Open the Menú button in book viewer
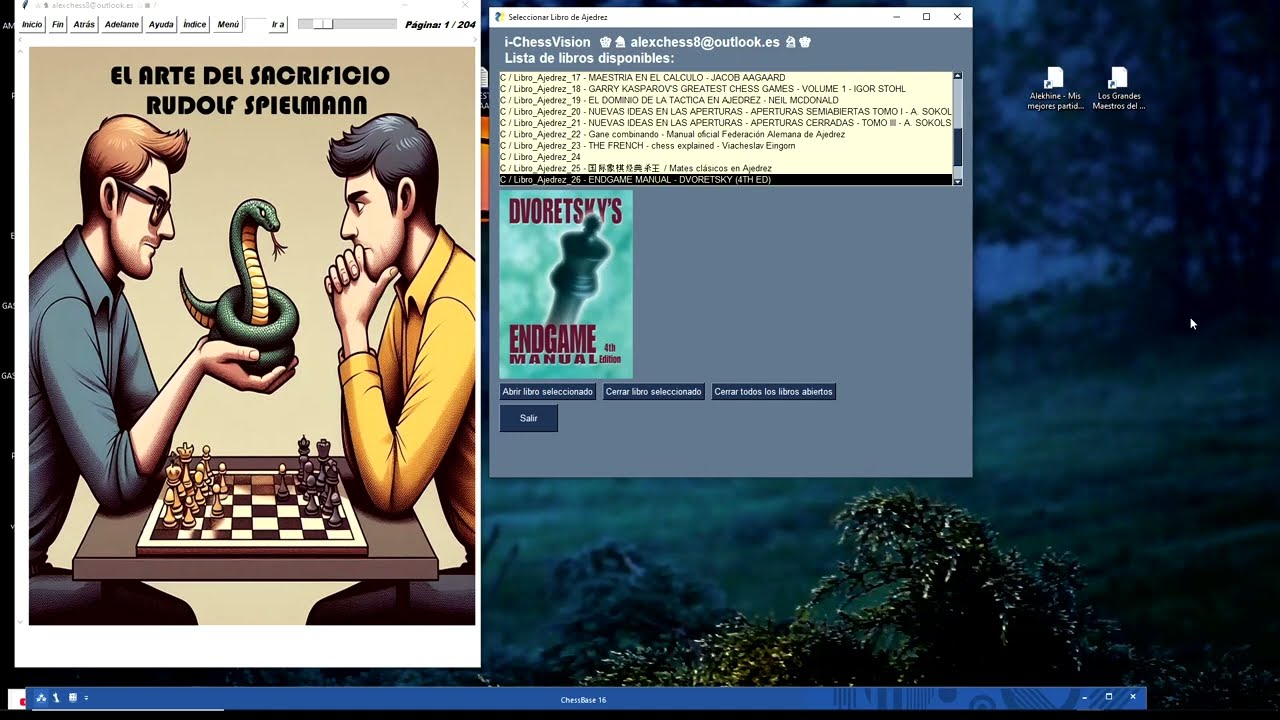 (x=228, y=24)
